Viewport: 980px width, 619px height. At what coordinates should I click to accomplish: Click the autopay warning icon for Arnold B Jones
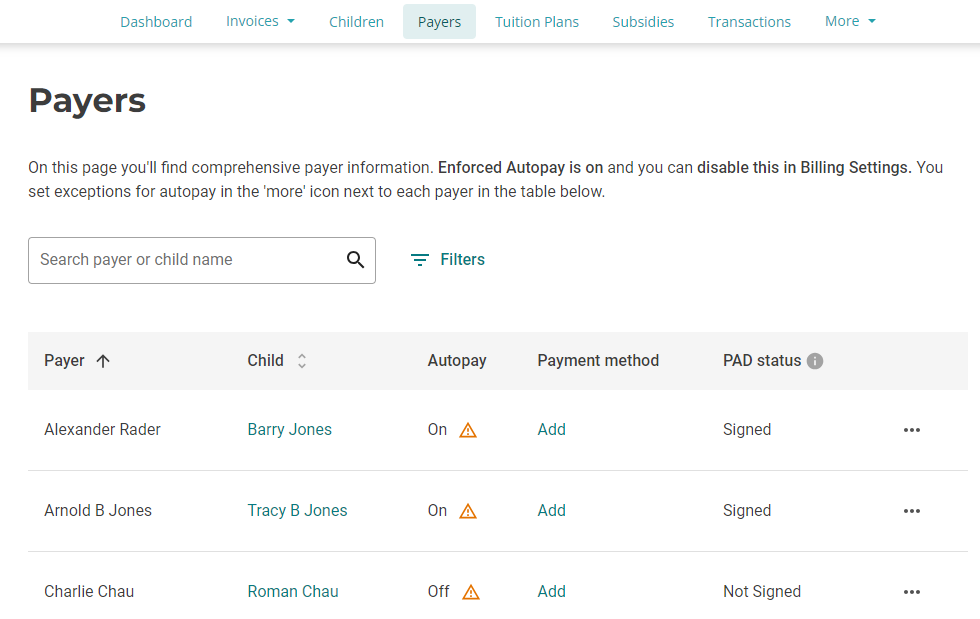(x=467, y=511)
